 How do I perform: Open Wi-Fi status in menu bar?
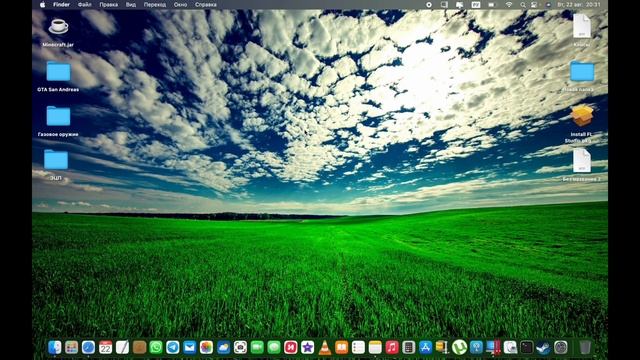[509, 5]
